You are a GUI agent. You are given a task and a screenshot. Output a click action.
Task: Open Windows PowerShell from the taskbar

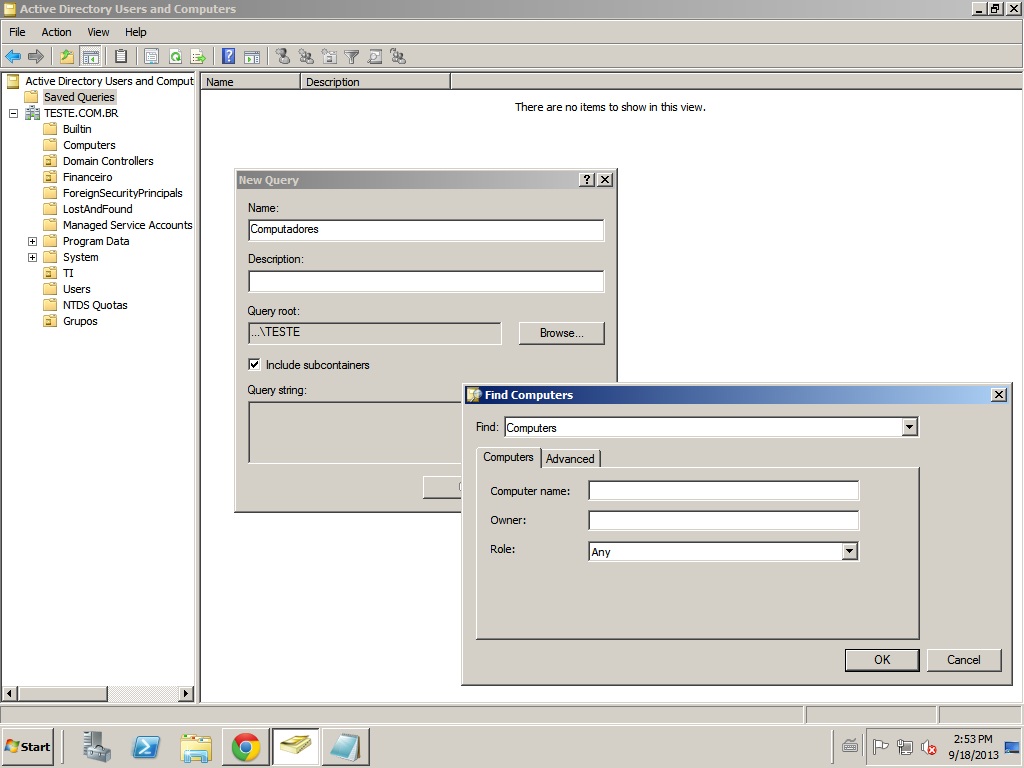point(146,746)
